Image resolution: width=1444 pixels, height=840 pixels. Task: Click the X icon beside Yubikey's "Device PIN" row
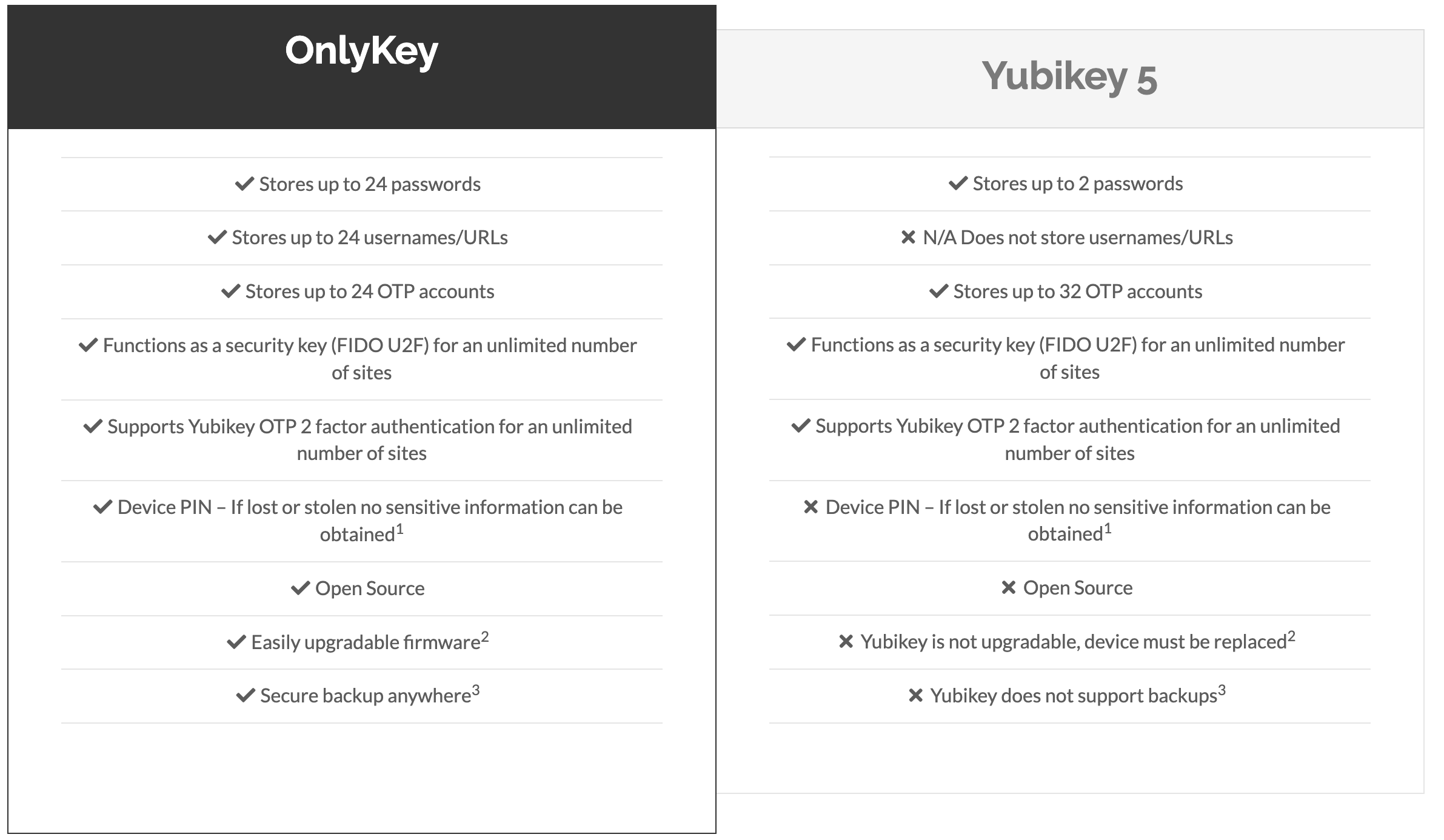pos(811,507)
